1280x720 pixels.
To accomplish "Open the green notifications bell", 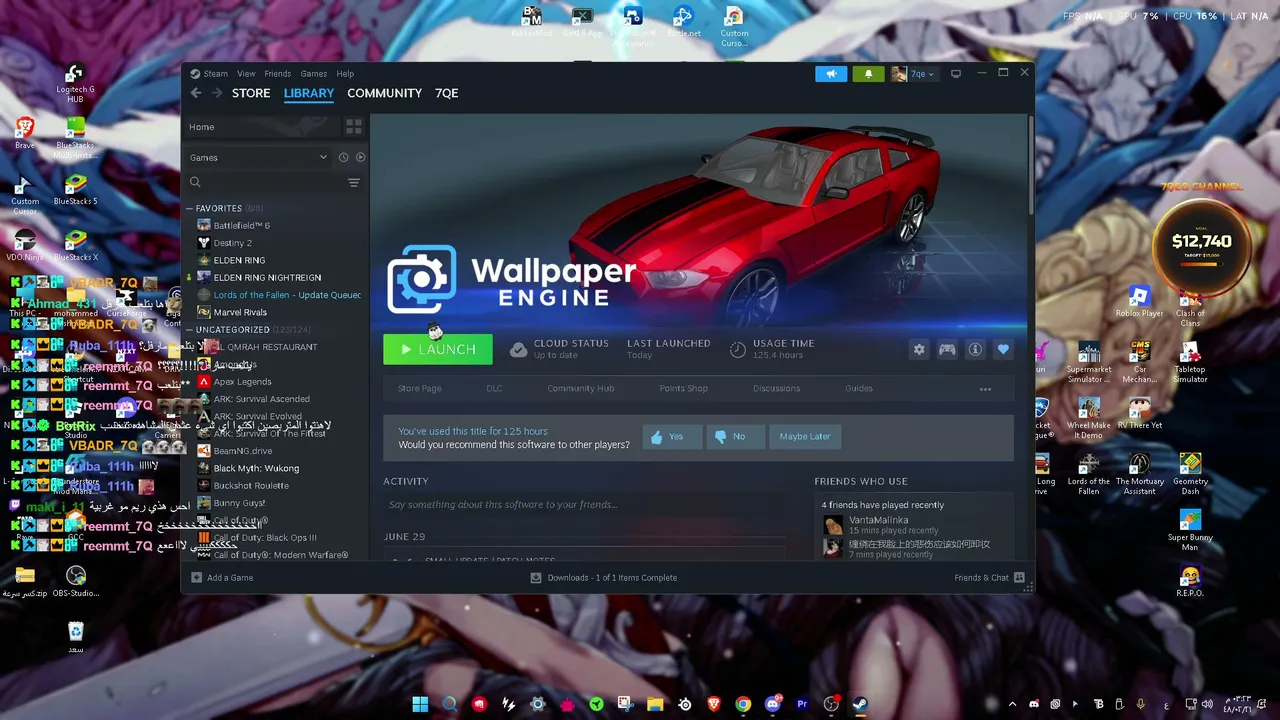I will (868, 74).
